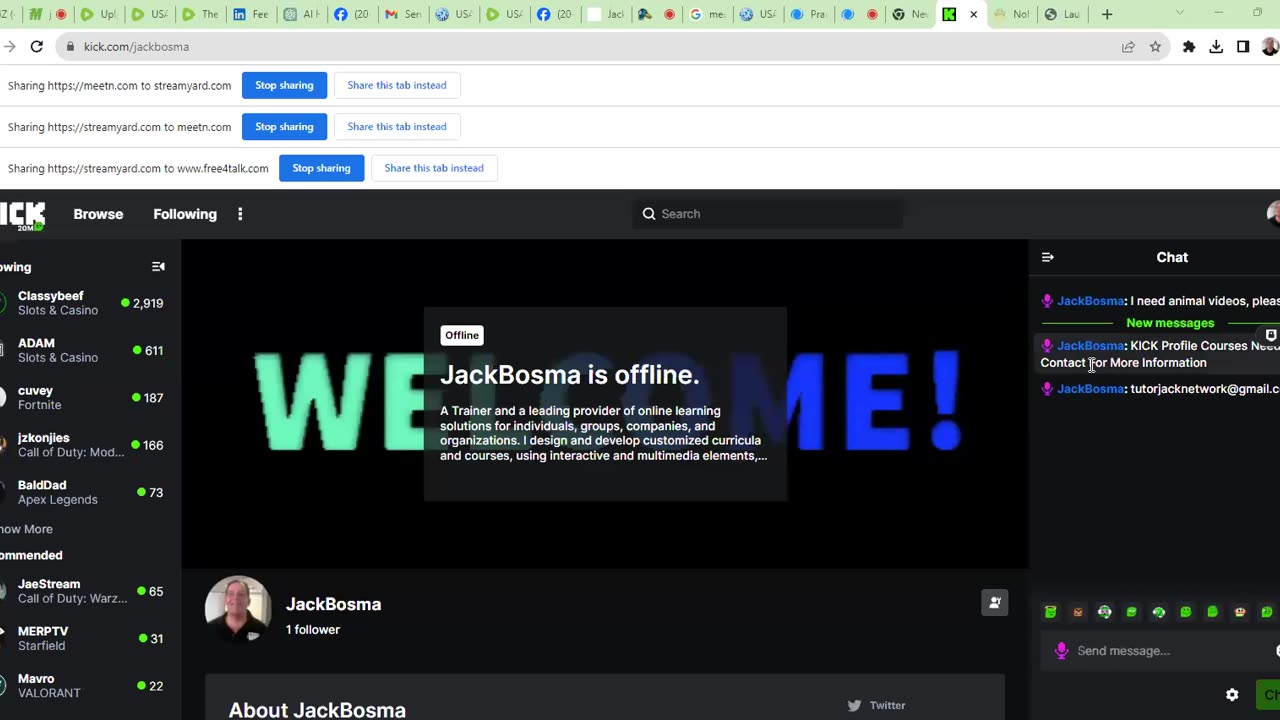Open the Chrome downloads icon

coord(1216,46)
